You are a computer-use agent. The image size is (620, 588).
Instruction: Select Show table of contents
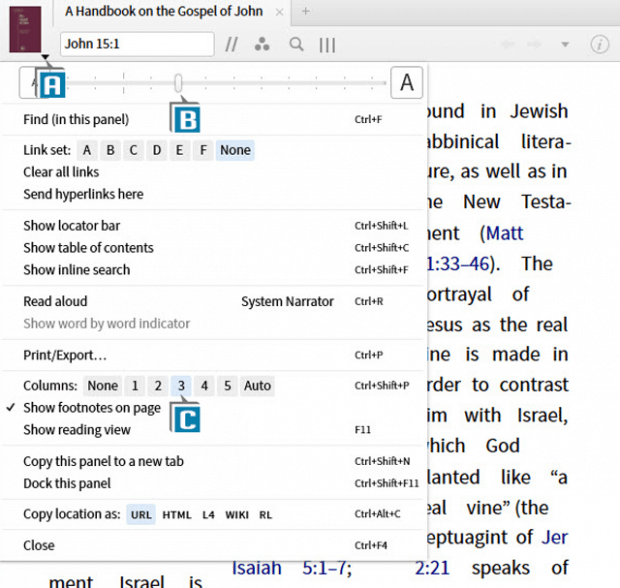pyautogui.click(x=88, y=248)
